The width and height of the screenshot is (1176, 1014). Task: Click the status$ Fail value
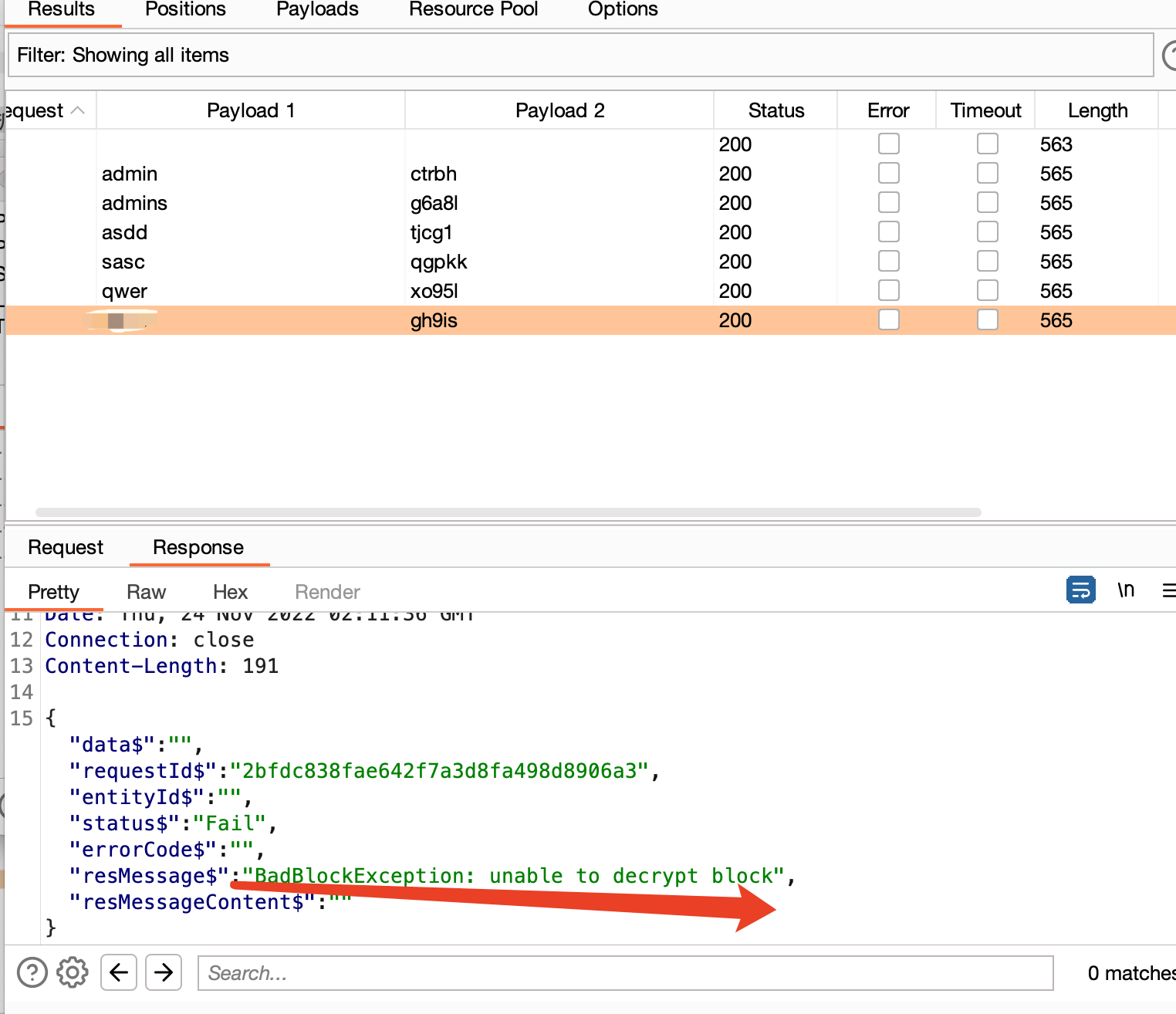pos(229,823)
